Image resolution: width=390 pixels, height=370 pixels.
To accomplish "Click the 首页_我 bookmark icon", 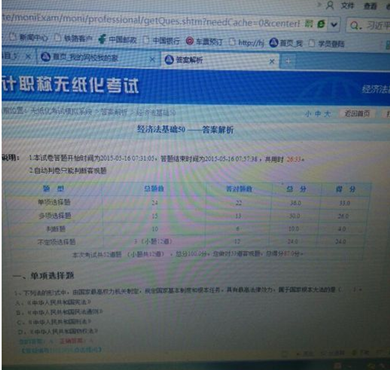I will [x=274, y=42].
